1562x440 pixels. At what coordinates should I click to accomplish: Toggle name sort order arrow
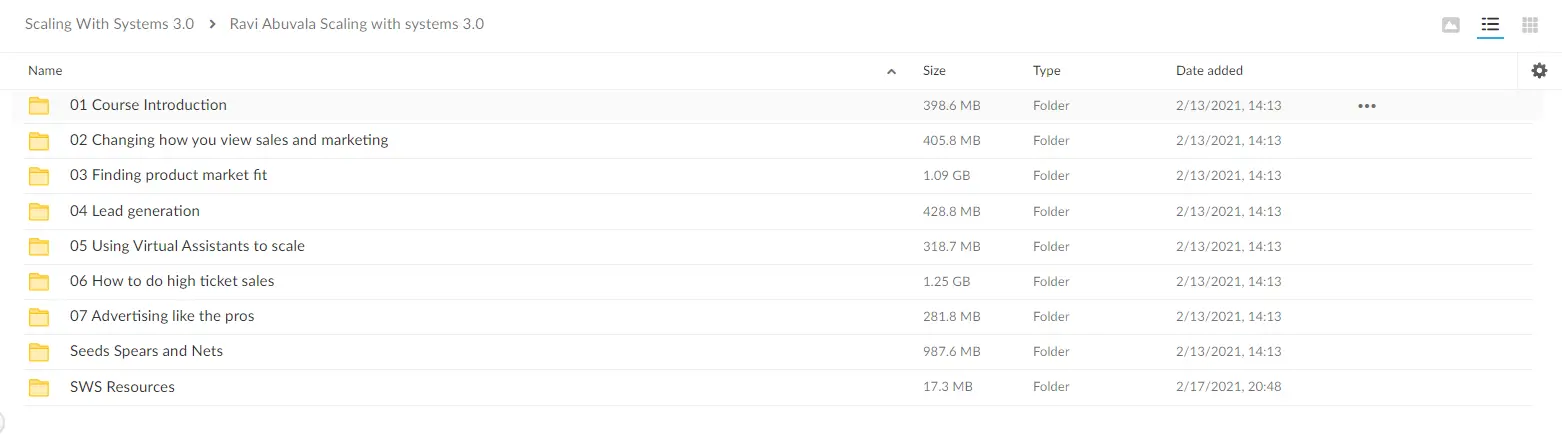(891, 71)
